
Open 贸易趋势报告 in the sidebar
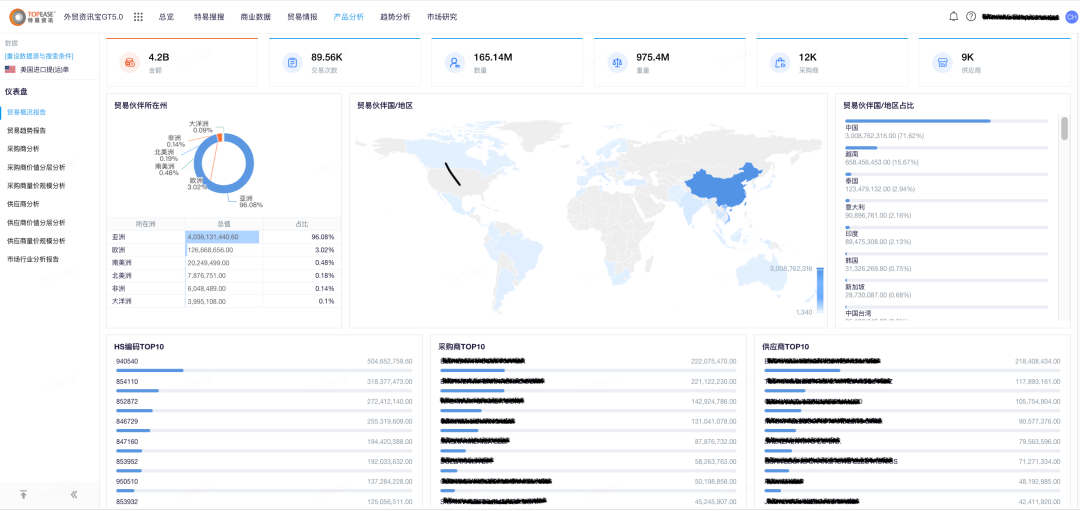click(26, 130)
